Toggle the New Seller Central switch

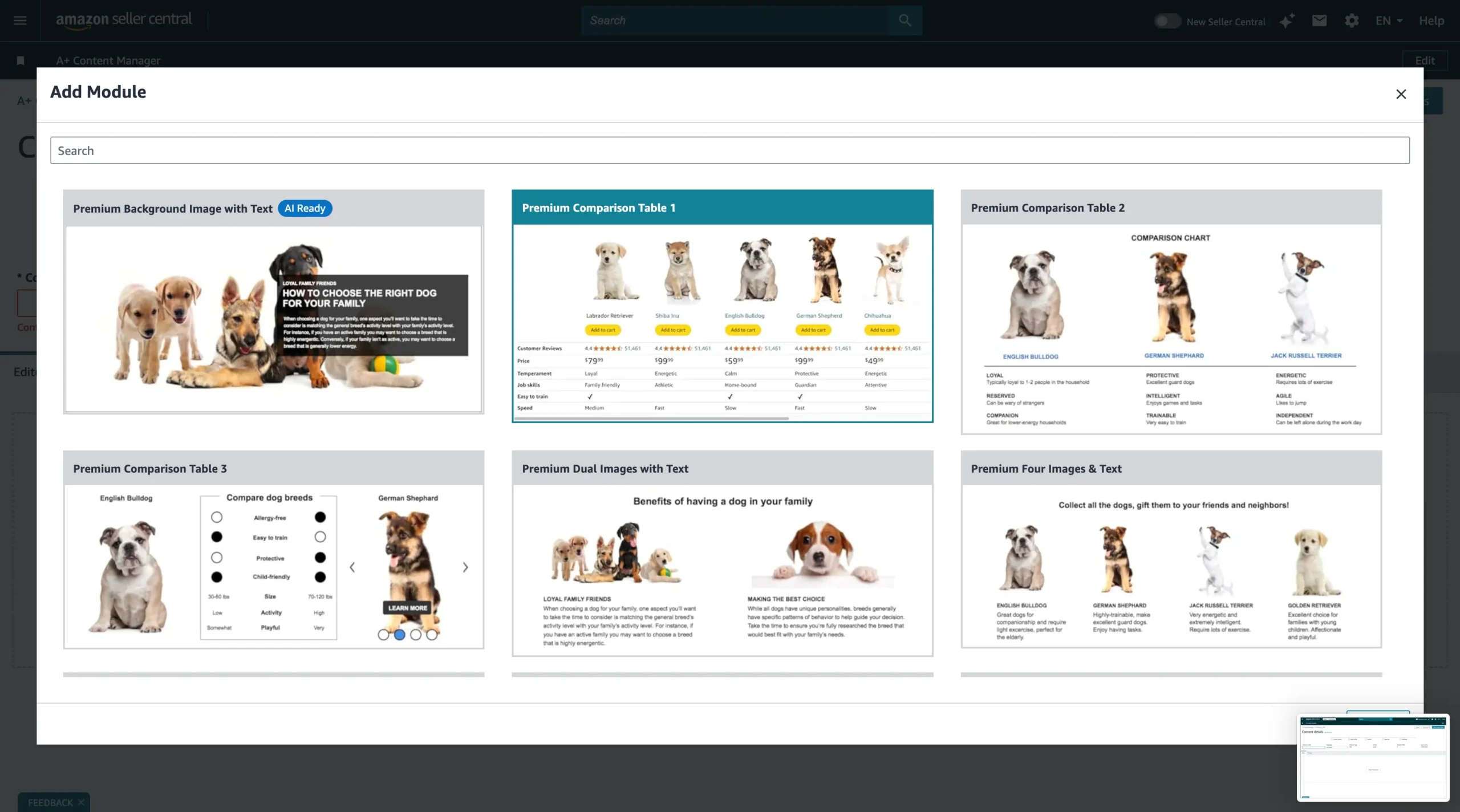tap(1167, 21)
